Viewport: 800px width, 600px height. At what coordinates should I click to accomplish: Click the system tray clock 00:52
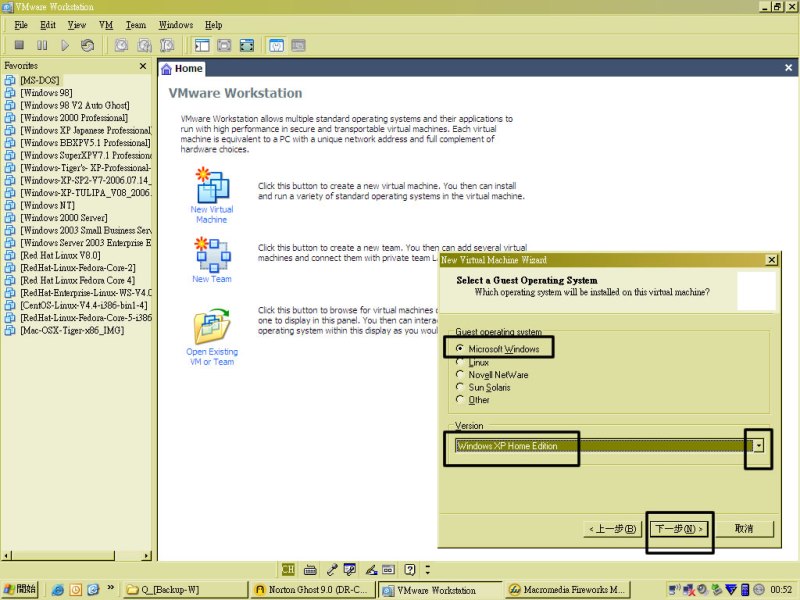click(781, 590)
